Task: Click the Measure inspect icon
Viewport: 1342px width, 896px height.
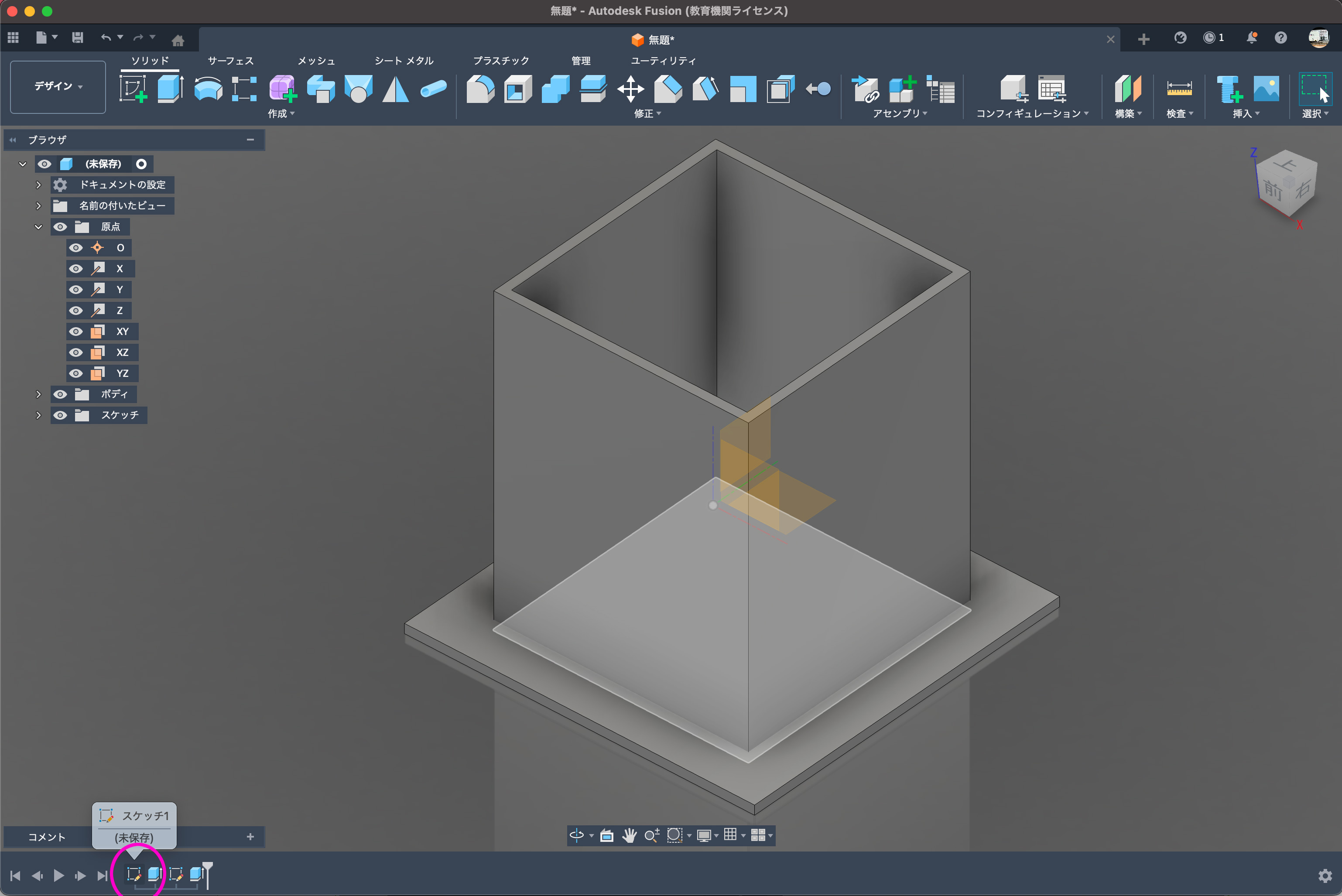Action: (x=1178, y=89)
